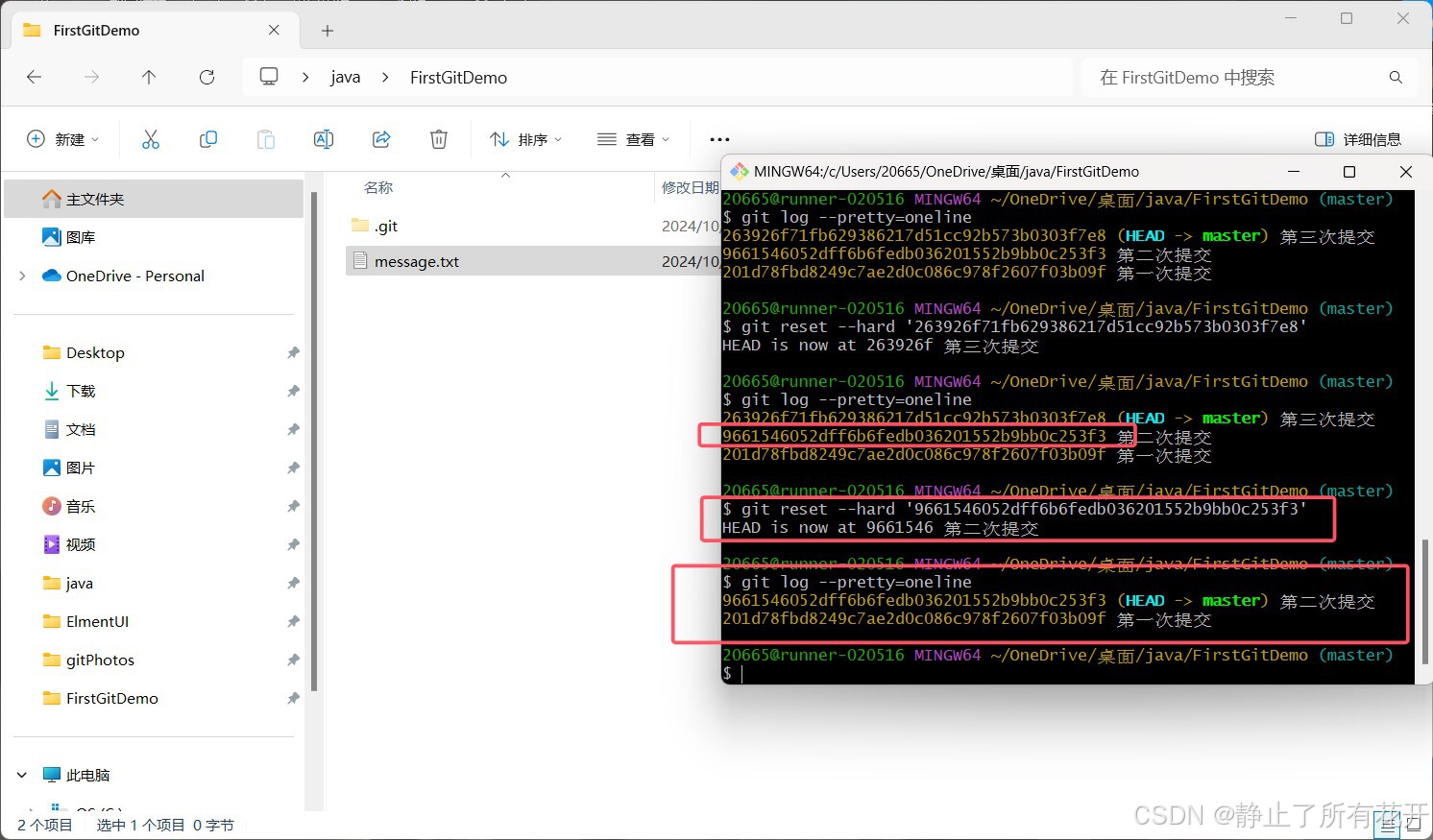The image size is (1433, 840).
Task: Open 下载 in the sidebar
Action: tap(155, 391)
